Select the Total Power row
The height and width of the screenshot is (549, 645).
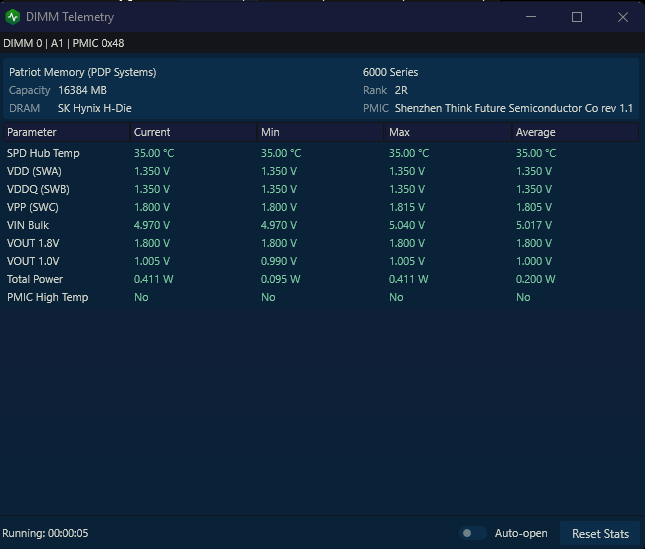click(x=321, y=279)
